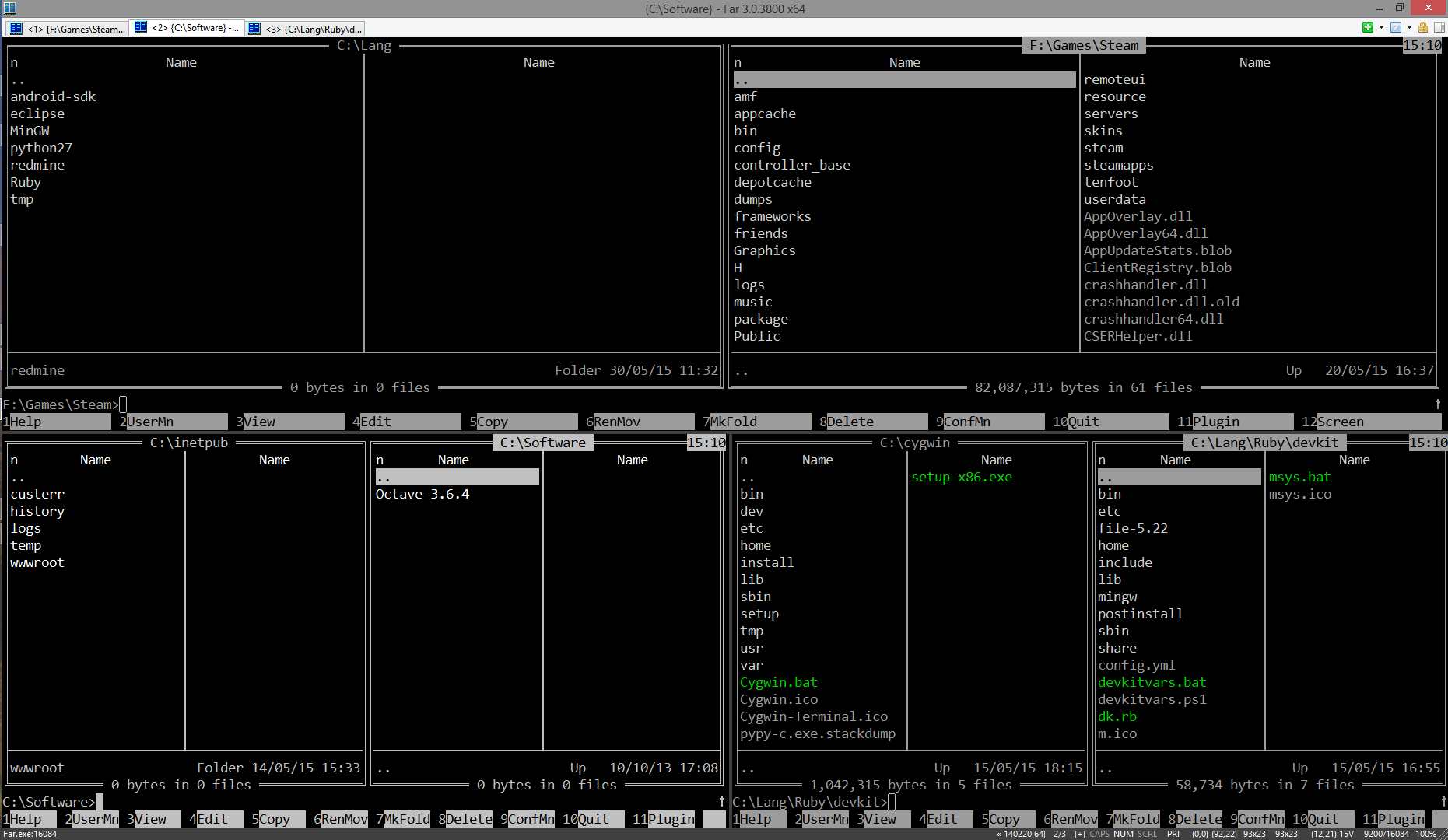Viewport: 1448px width, 840px height.
Task: Click 6RenMov in the bottom-left Software pane keybar
Action: [340, 819]
